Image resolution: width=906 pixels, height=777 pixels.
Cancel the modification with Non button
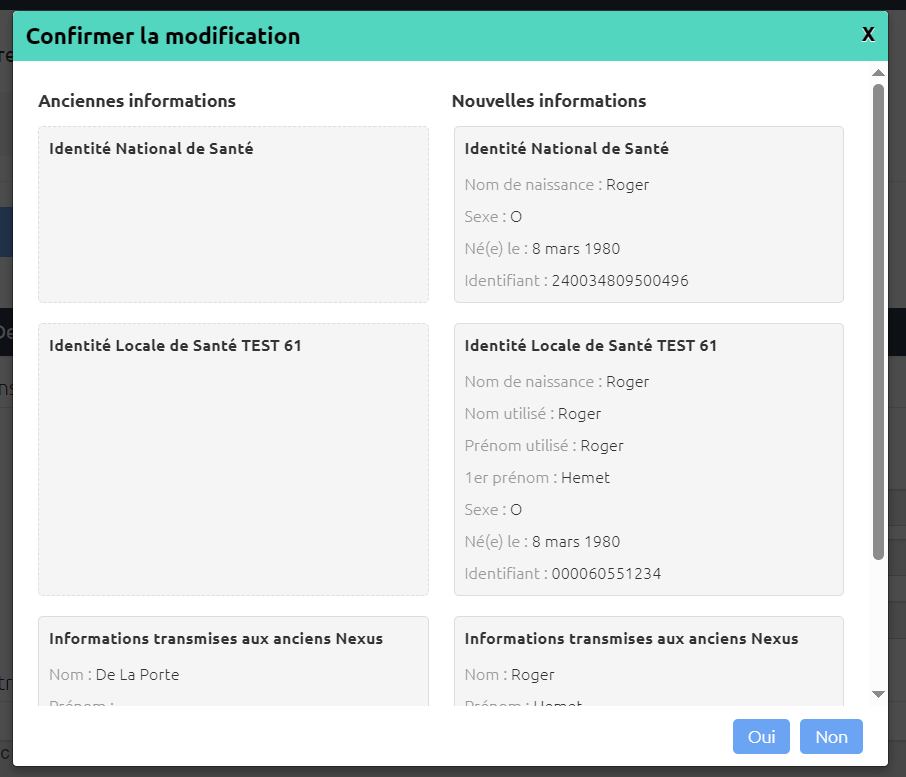pyautogui.click(x=831, y=737)
